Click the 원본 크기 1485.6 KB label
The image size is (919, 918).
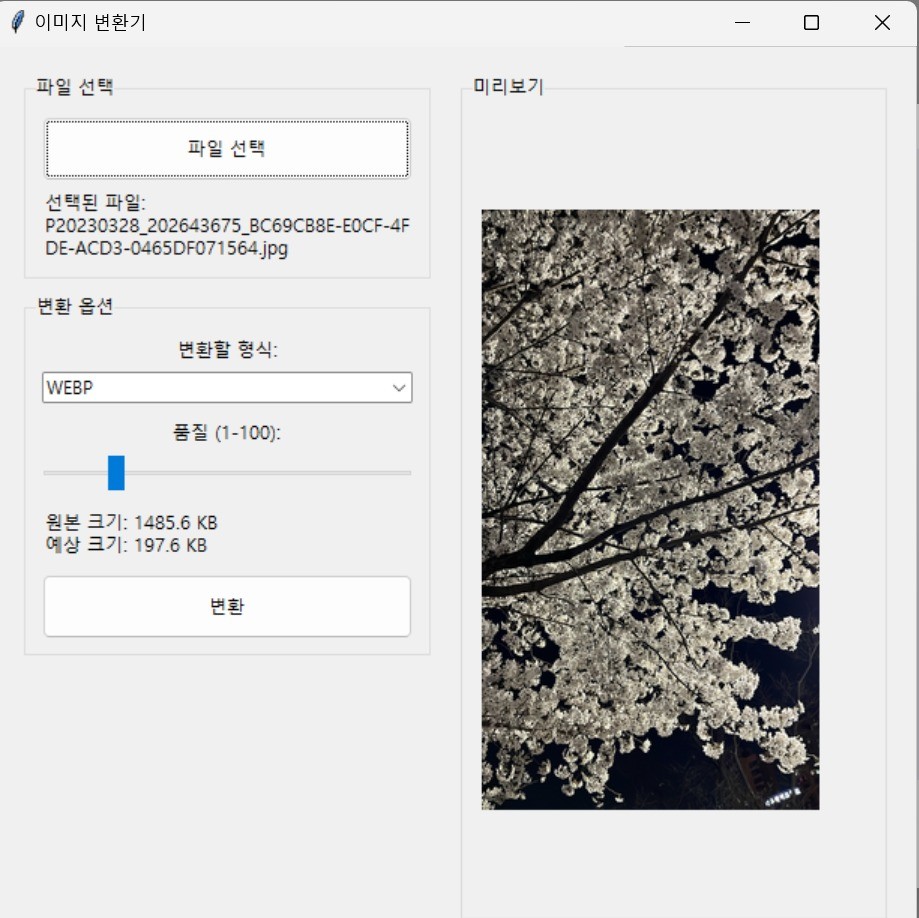[131, 522]
